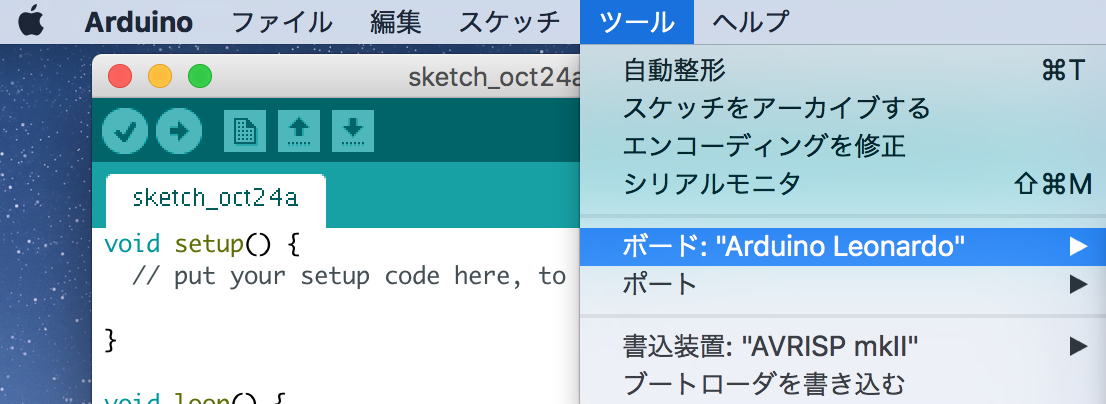The height and width of the screenshot is (404, 1106).
Task: Create a new sketch with the New icon
Action: click(x=245, y=131)
